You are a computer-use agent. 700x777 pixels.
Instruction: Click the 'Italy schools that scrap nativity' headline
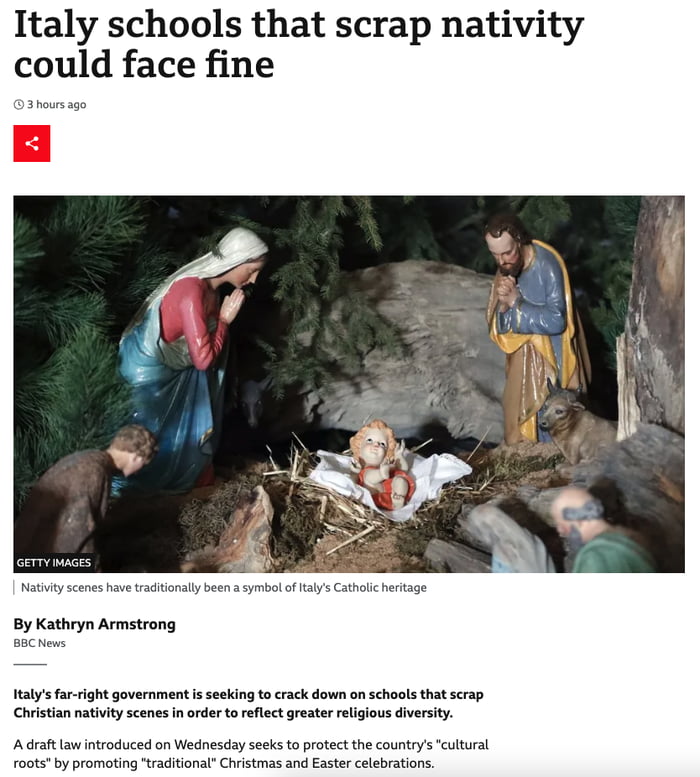coord(299,25)
